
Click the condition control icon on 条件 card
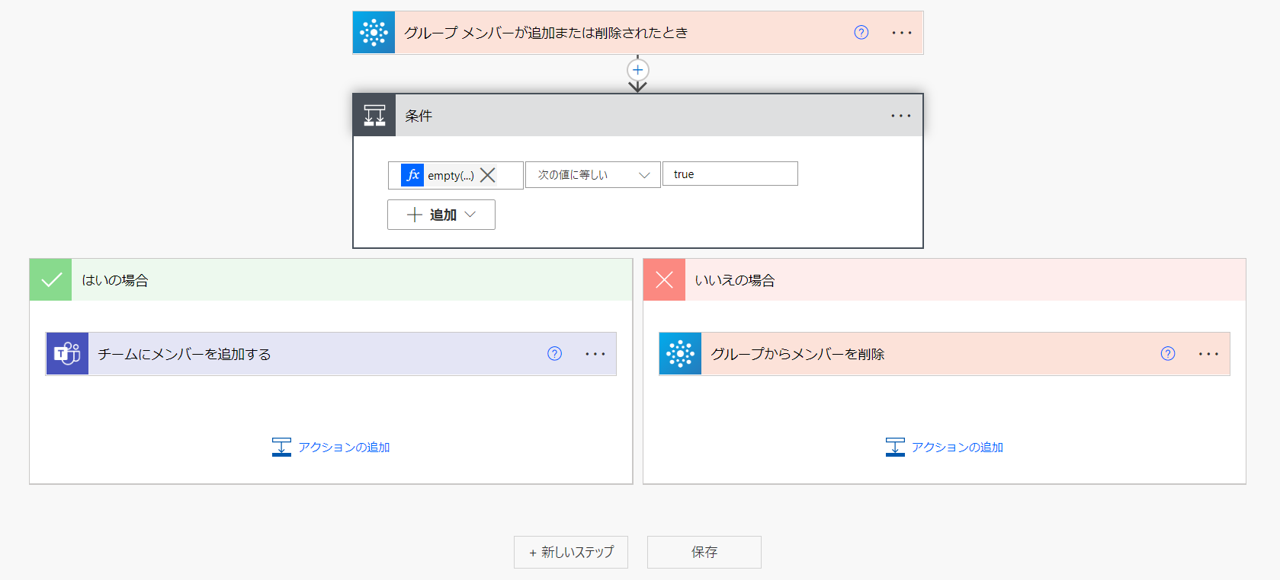(374, 114)
